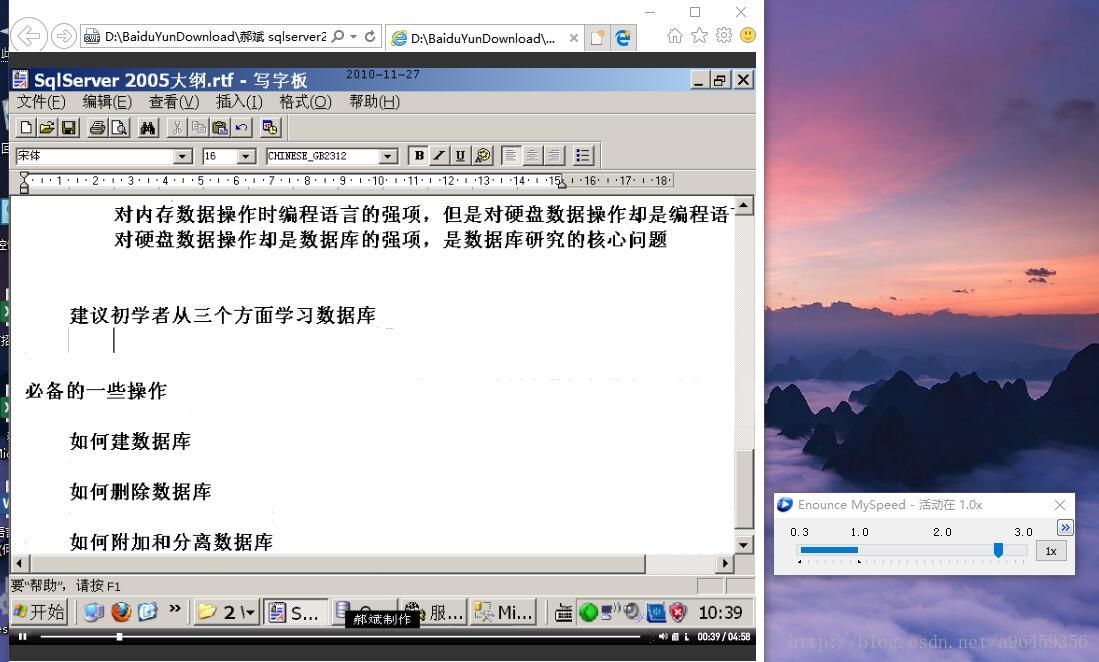The width and height of the screenshot is (1099, 662).
Task: Click the green circle tray icon
Action: coord(589,613)
